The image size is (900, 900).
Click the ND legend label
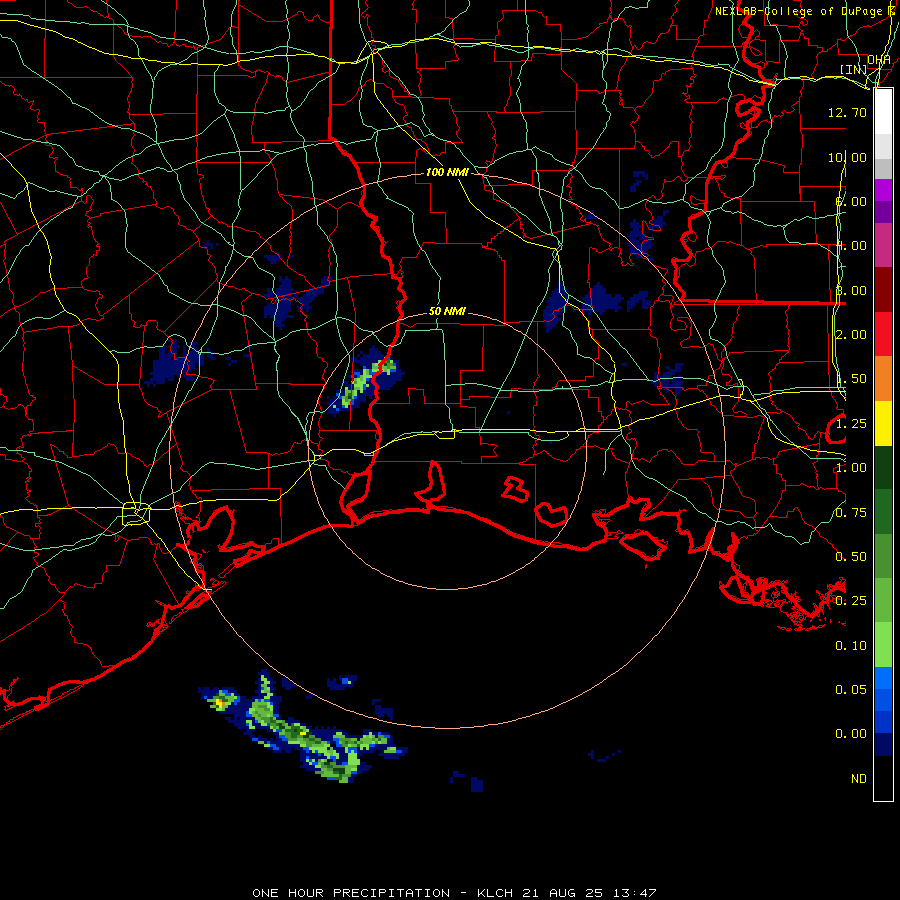[x=859, y=779]
